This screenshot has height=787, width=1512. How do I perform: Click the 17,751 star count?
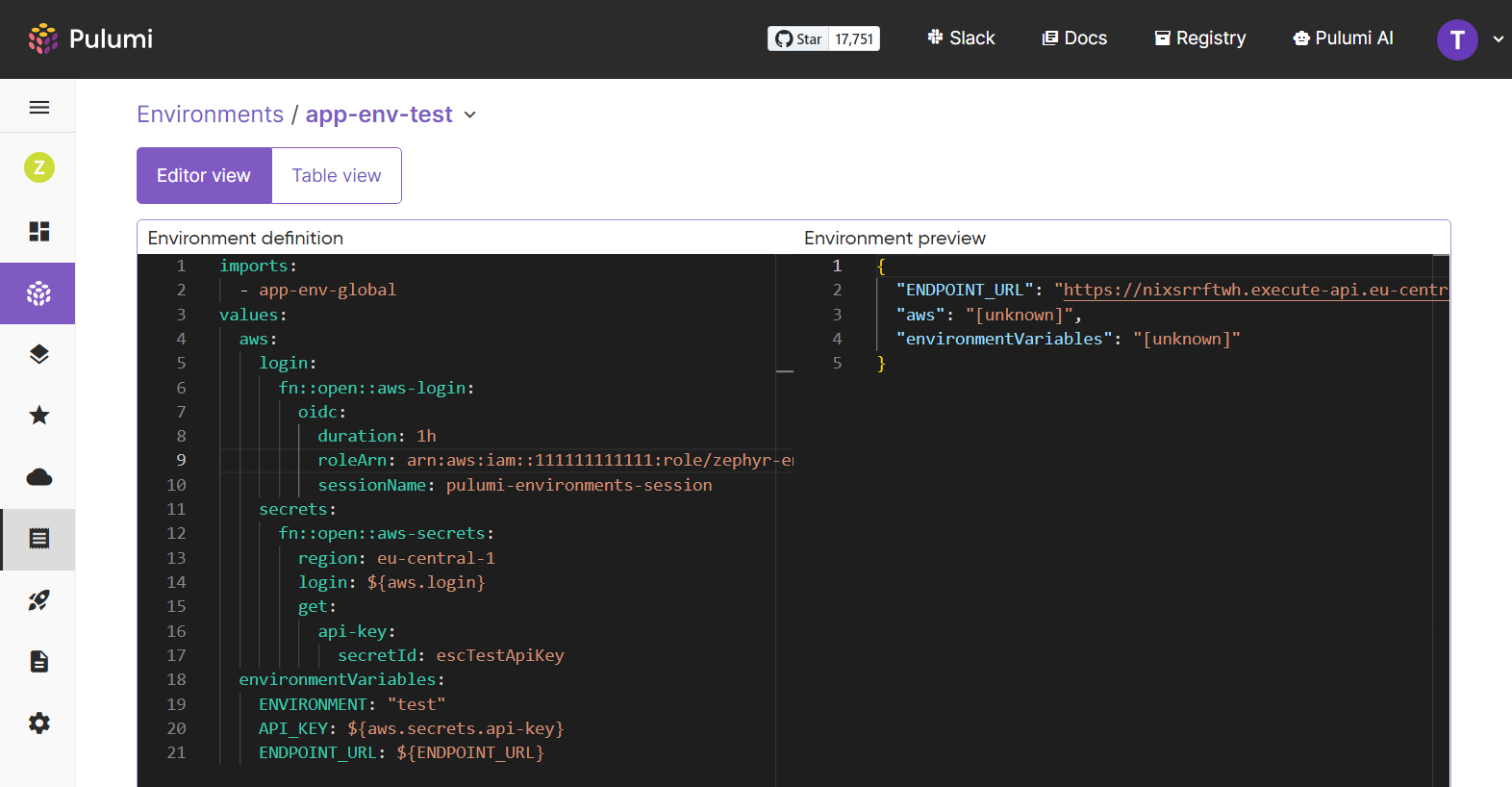tap(854, 38)
